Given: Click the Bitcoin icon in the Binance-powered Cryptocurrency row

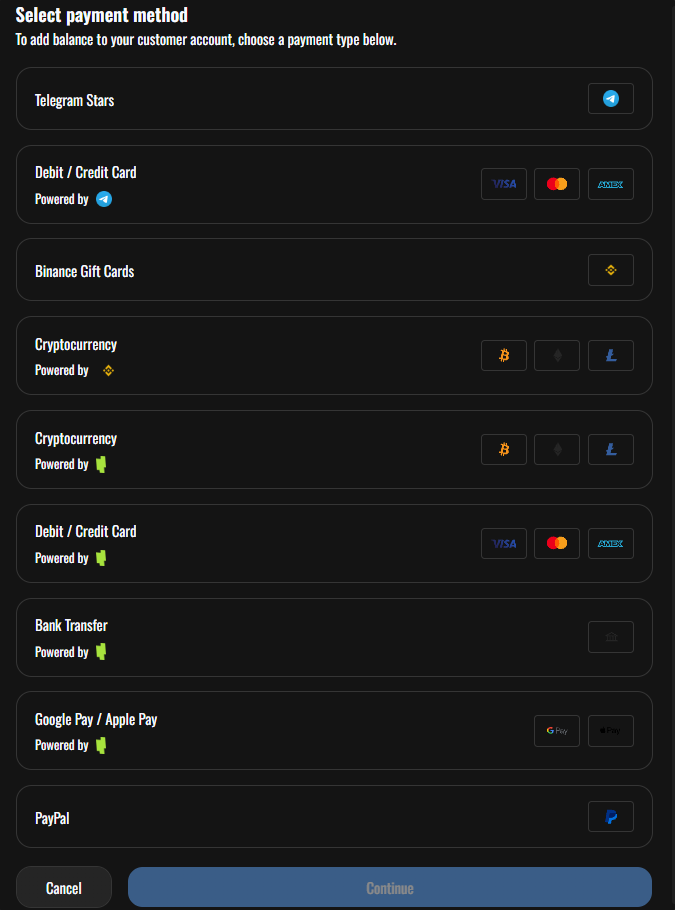Looking at the screenshot, I should click(x=504, y=355).
